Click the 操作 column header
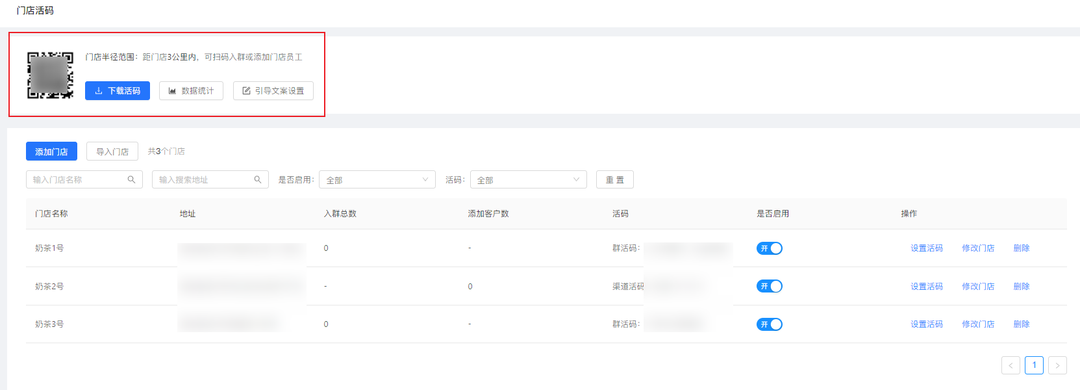 909,214
